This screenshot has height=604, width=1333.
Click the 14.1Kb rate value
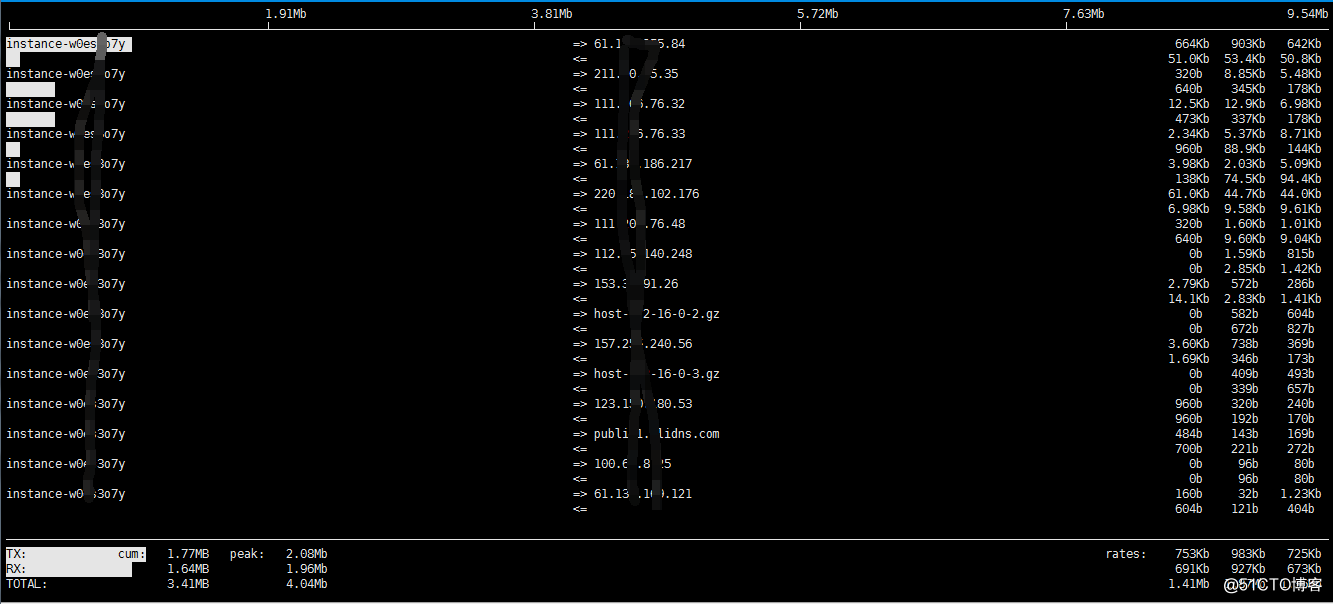pos(1188,299)
